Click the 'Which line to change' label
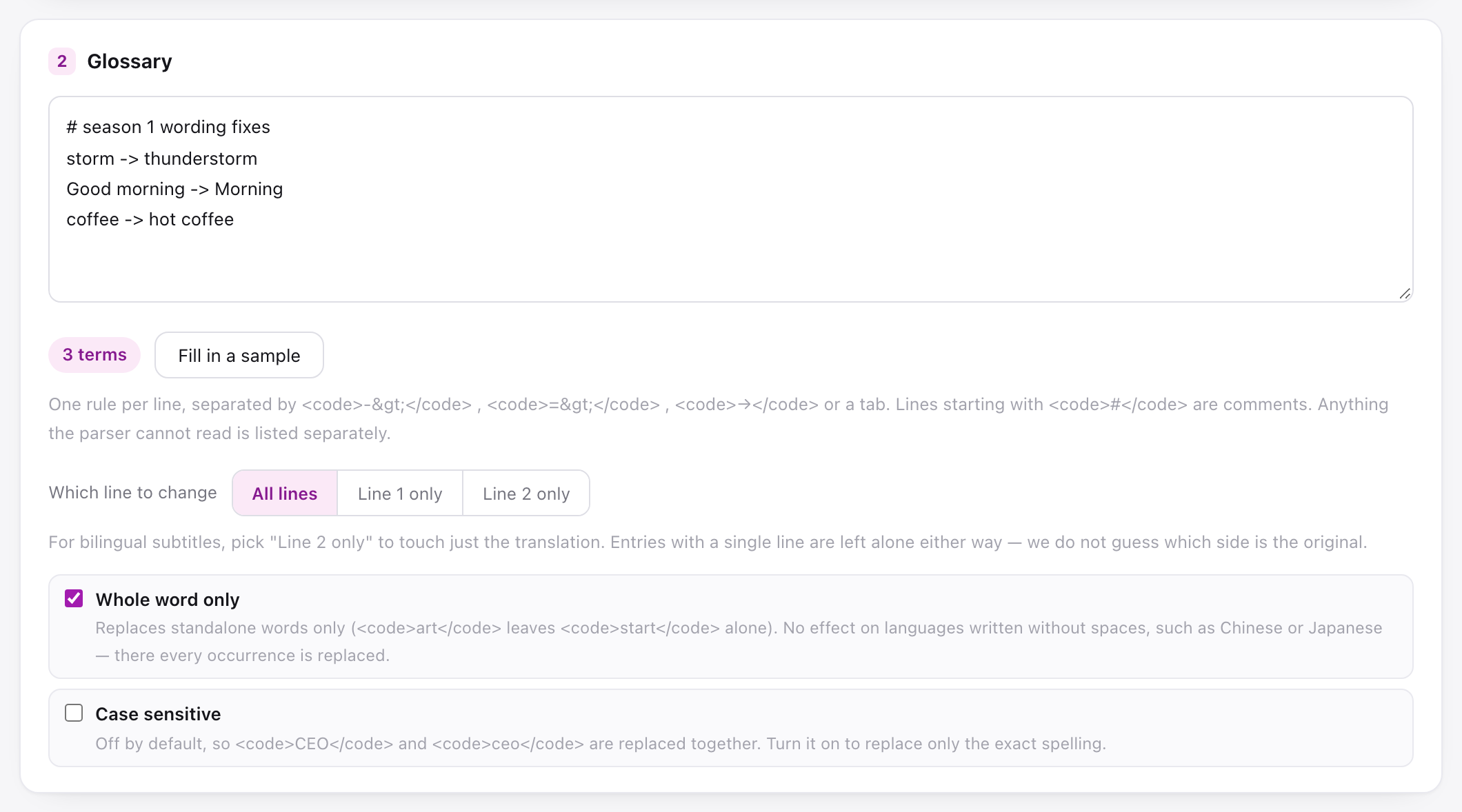Image resolution: width=1462 pixels, height=812 pixels. 133,492
